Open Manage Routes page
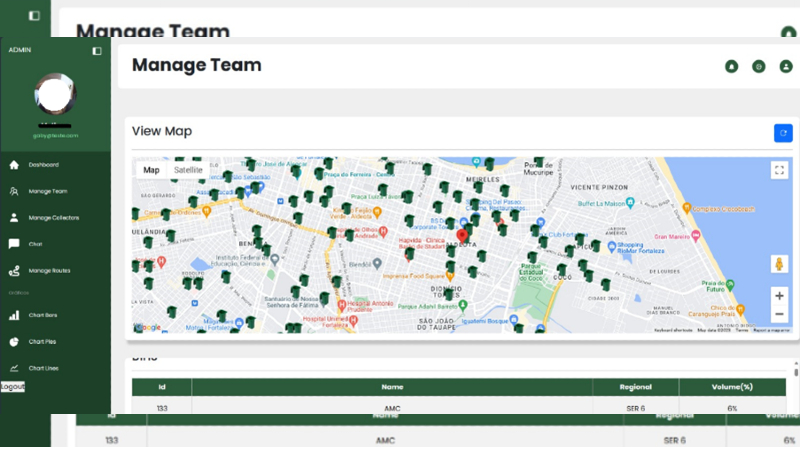This screenshot has width=800, height=450. 48,270
